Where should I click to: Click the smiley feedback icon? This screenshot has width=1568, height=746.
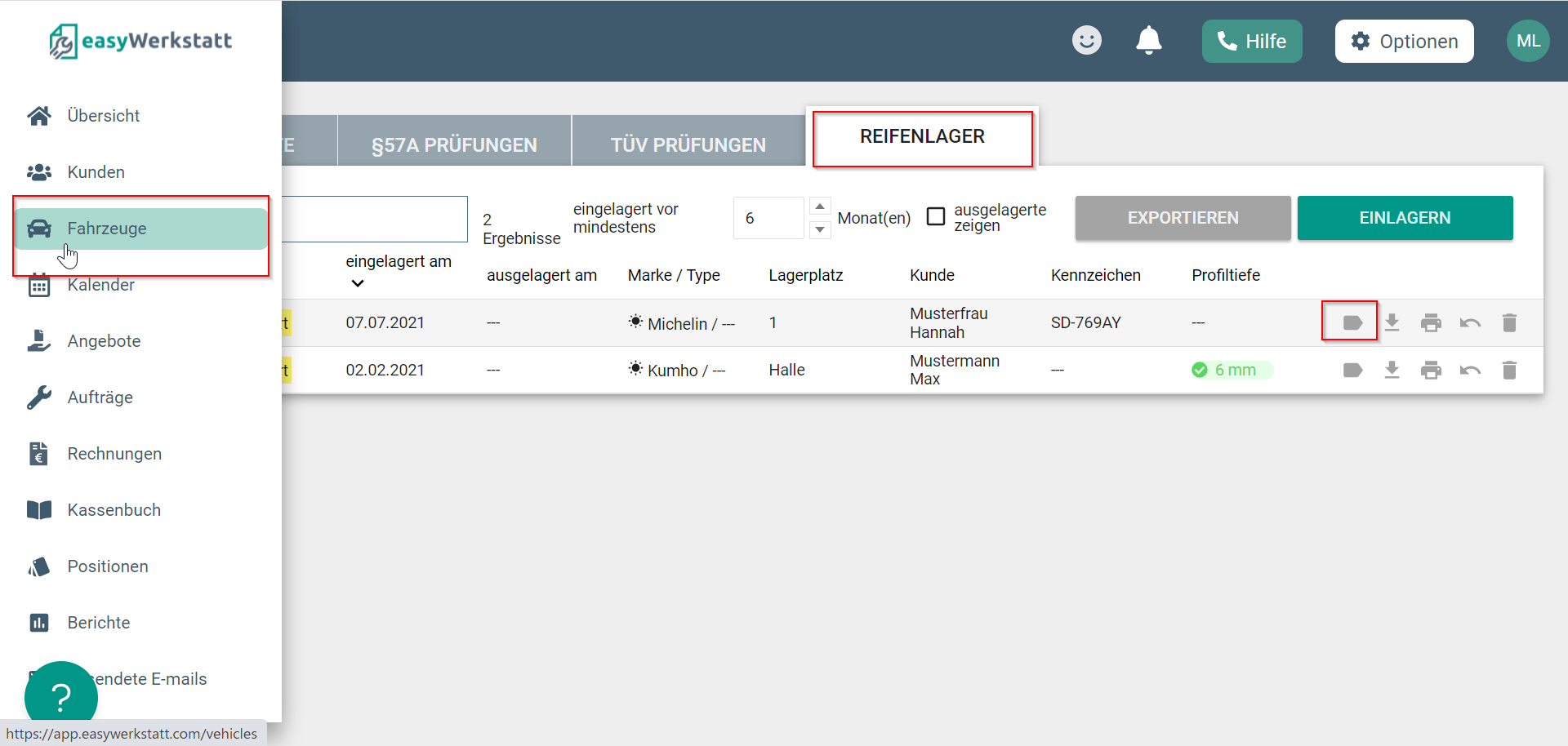pyautogui.click(x=1087, y=40)
